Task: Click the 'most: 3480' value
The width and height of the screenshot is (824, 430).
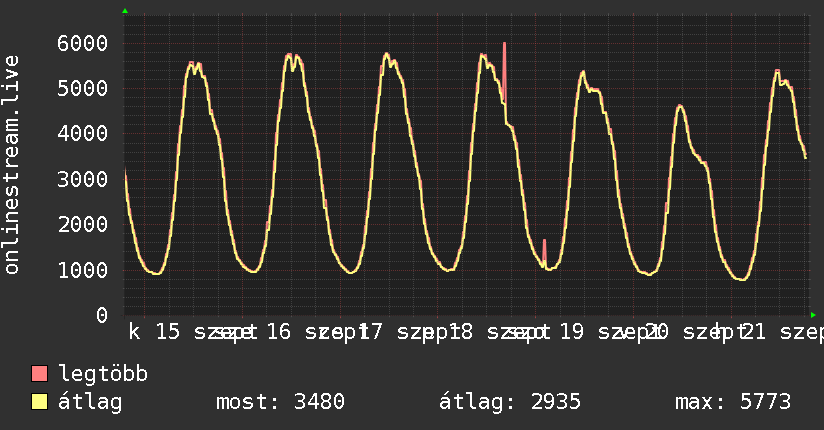Action: point(280,402)
